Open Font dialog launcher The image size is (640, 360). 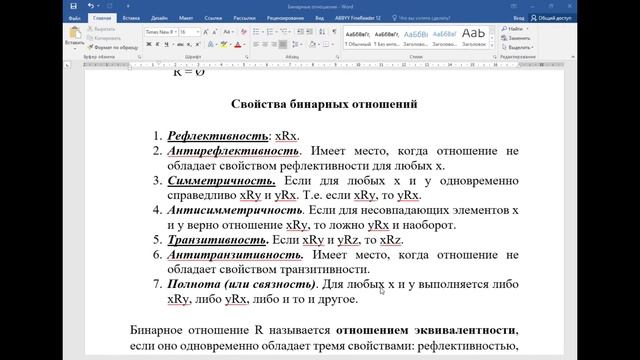tap(247, 57)
